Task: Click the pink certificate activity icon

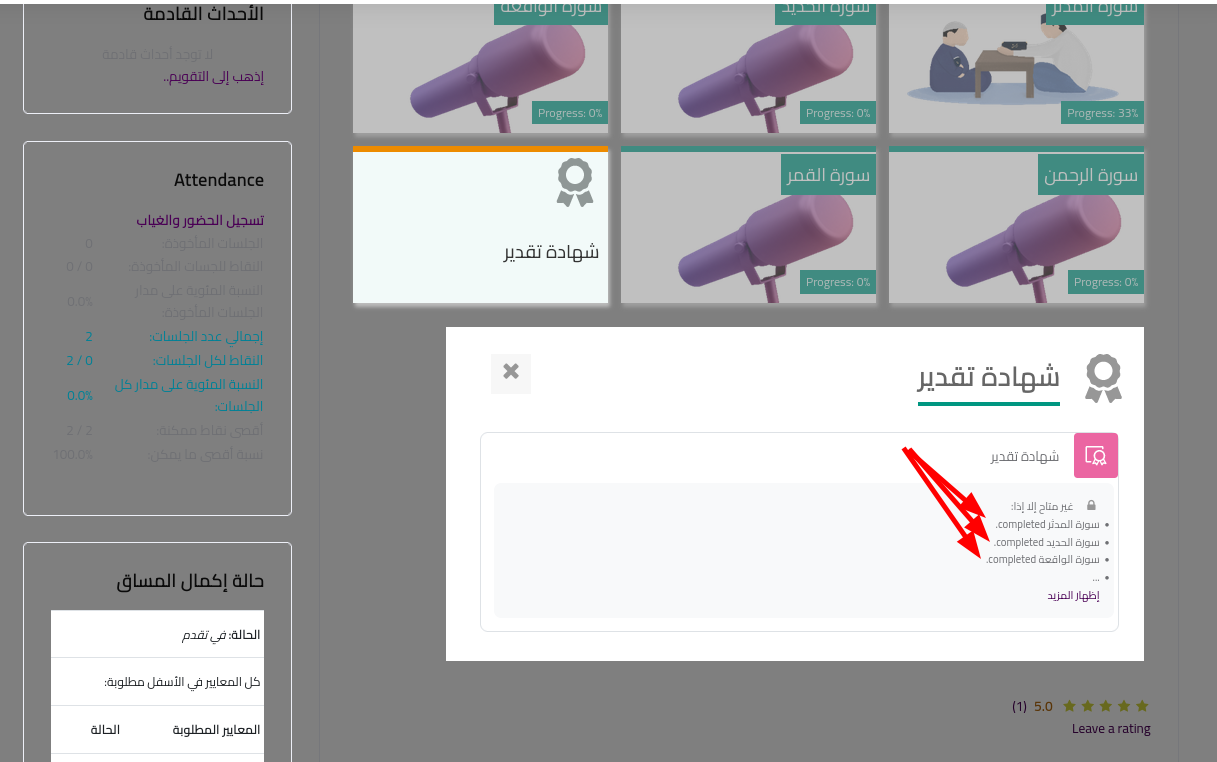Action: (1095, 456)
